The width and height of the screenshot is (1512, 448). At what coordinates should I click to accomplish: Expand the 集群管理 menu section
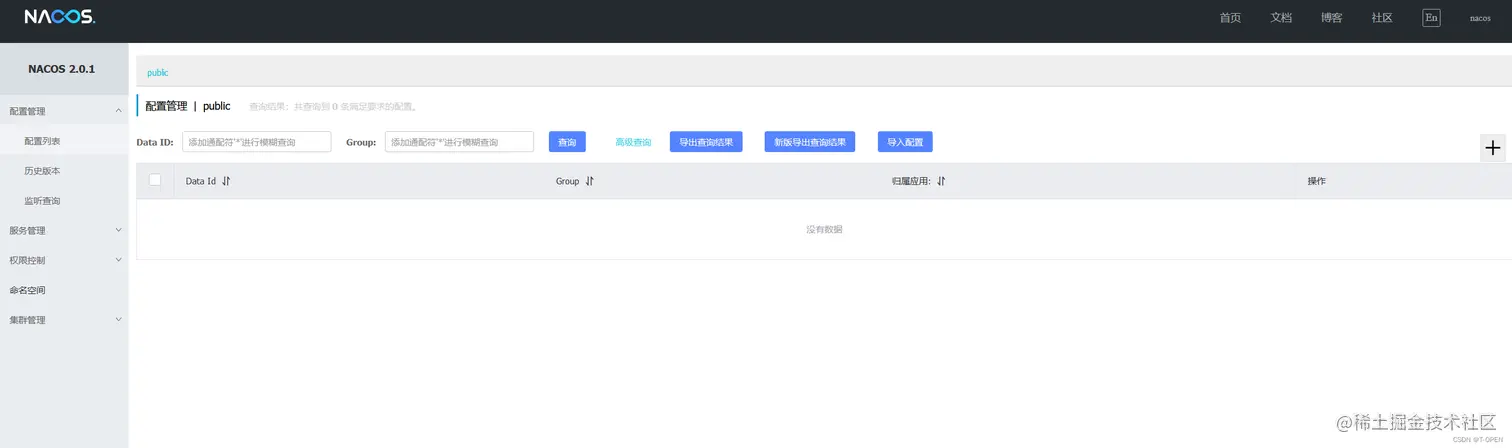(64, 320)
